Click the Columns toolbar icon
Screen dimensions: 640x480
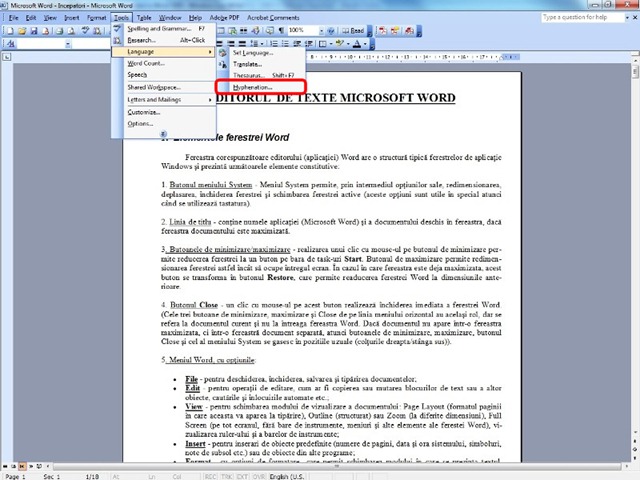pyautogui.click(x=244, y=31)
